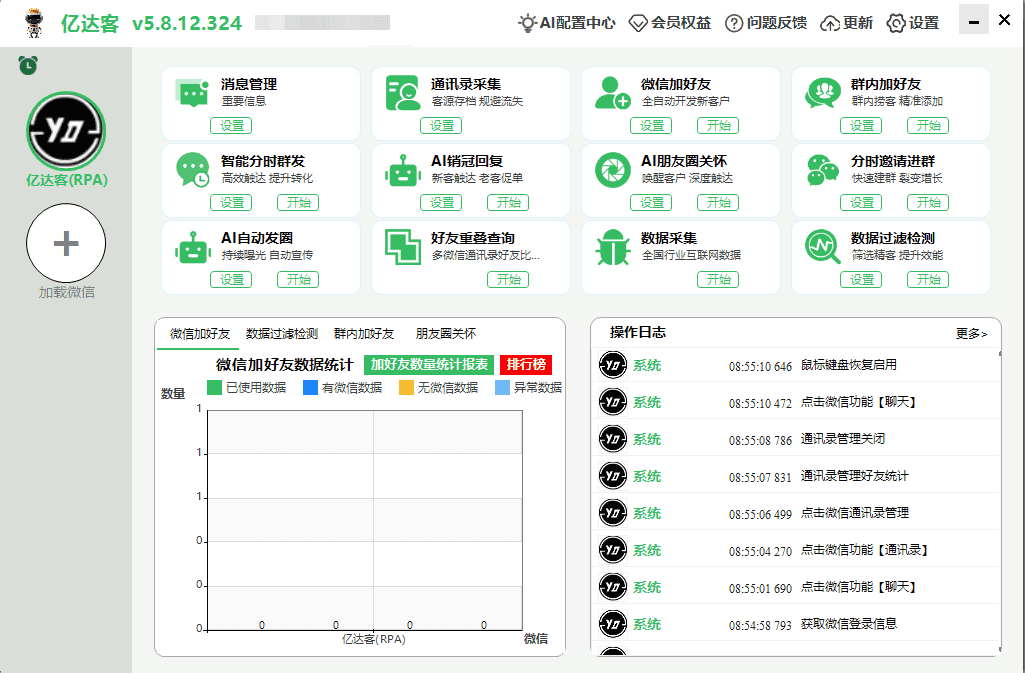Screen dimensions: 1025x673
Task: Click the 群内加好友 group bubble icon
Action: (823, 93)
